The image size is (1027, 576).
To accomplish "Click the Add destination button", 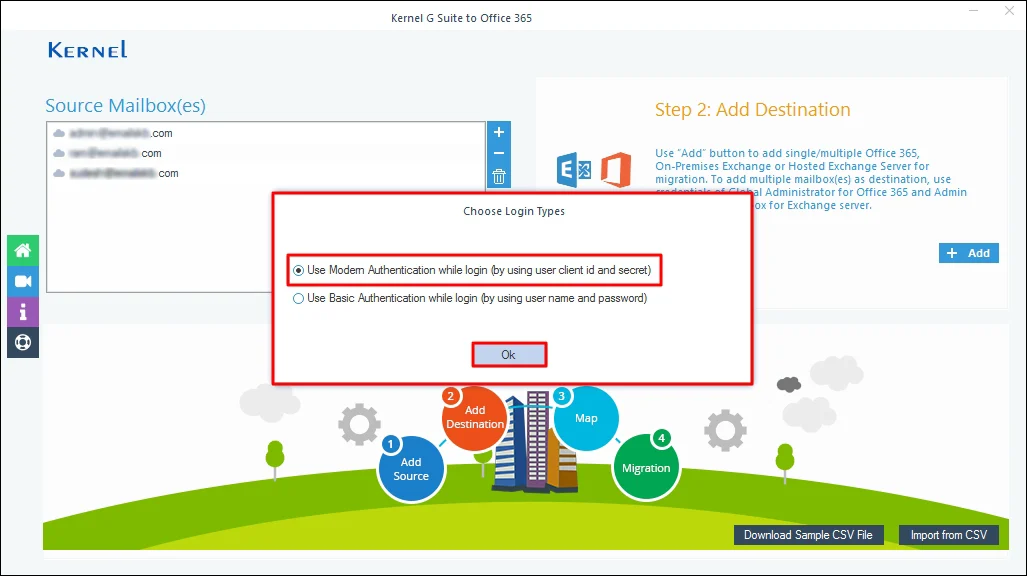I will pyautogui.click(x=968, y=253).
